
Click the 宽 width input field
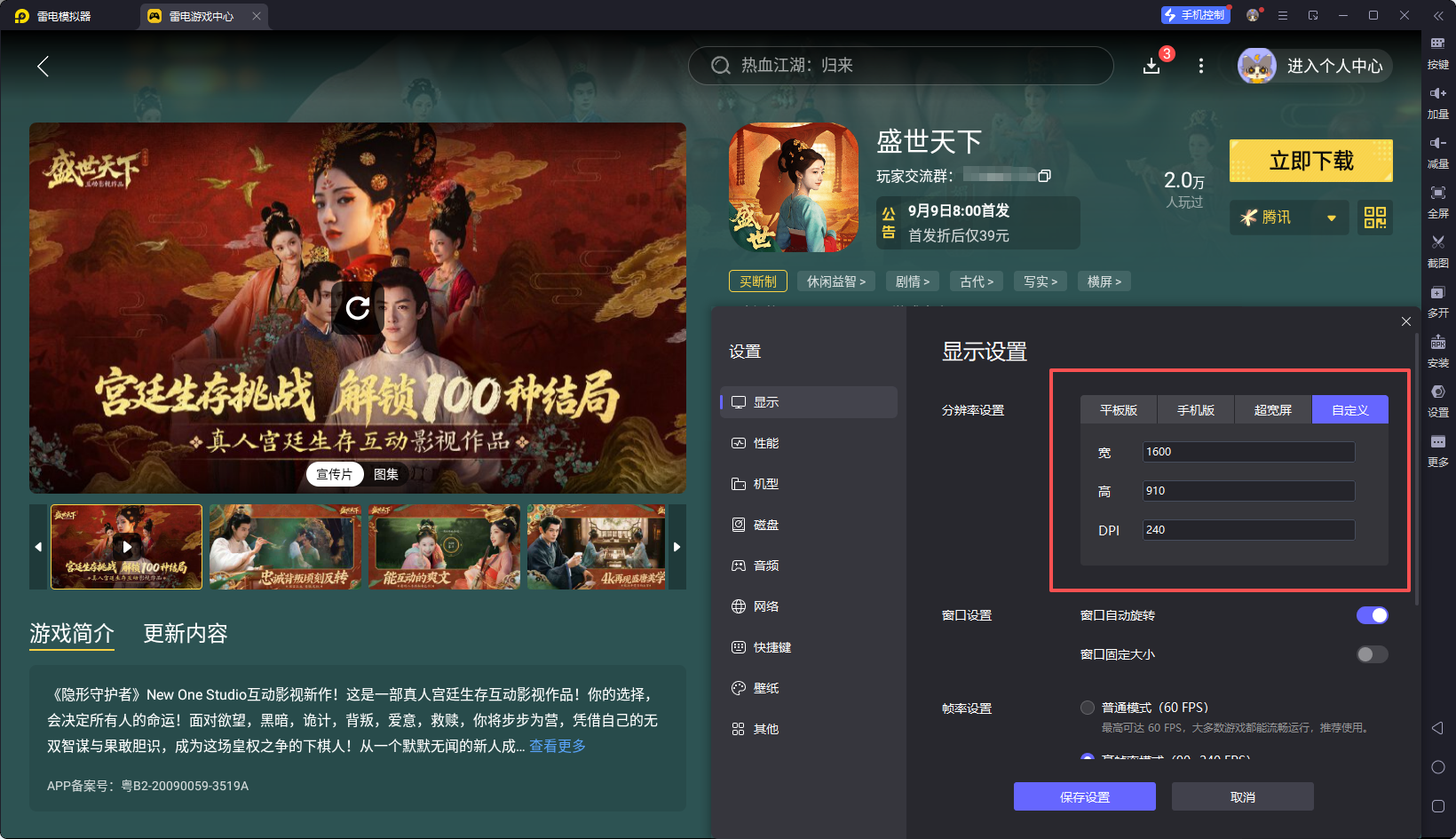tap(1249, 452)
